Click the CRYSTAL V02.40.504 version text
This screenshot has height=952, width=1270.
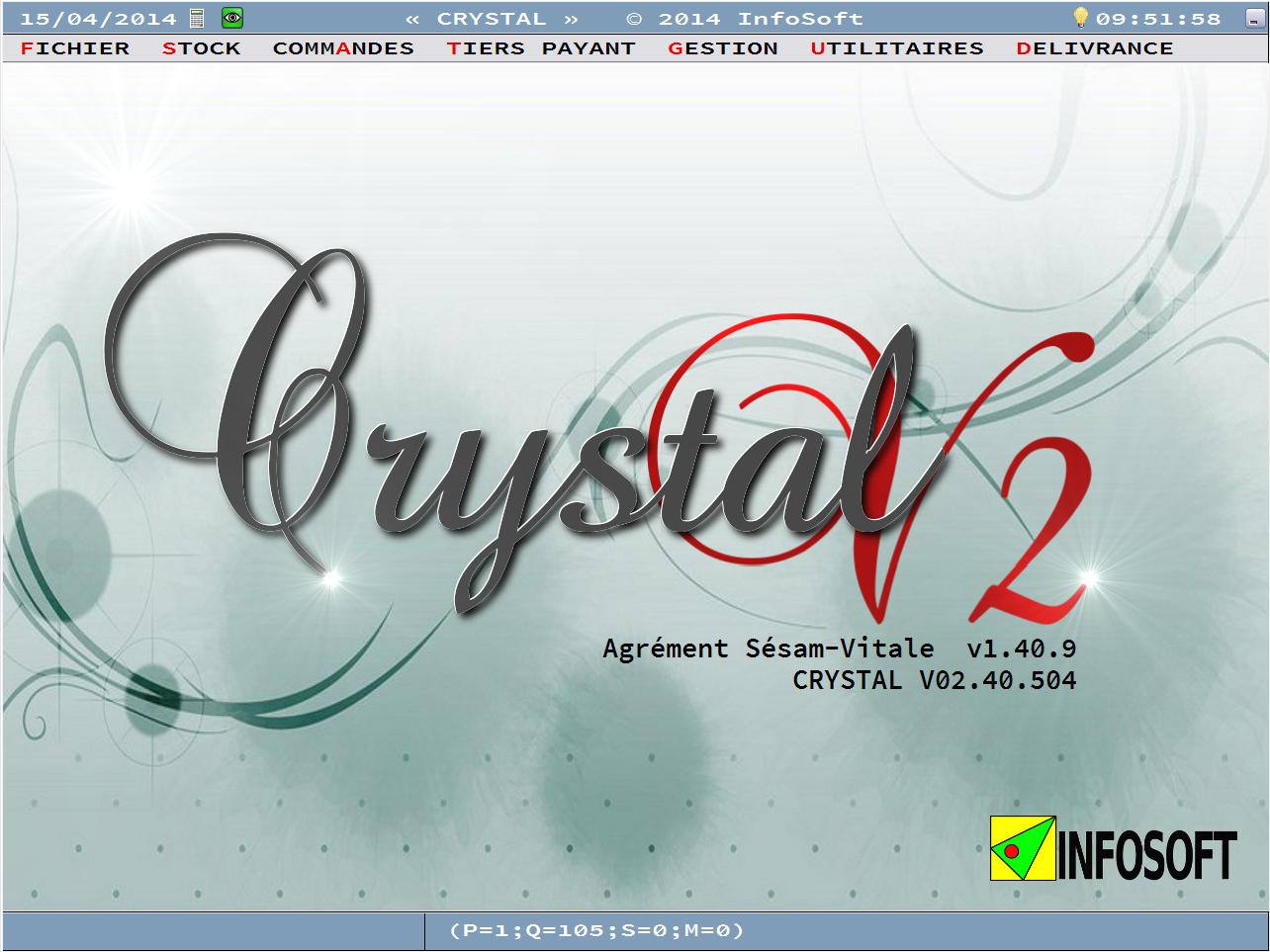(935, 680)
